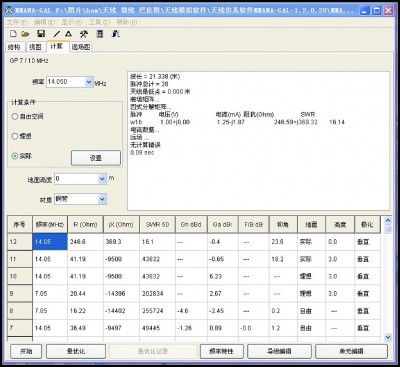Click the 49445 SWR cell in row 7
Screen dimensions: 400x367
pyautogui.click(x=157, y=328)
